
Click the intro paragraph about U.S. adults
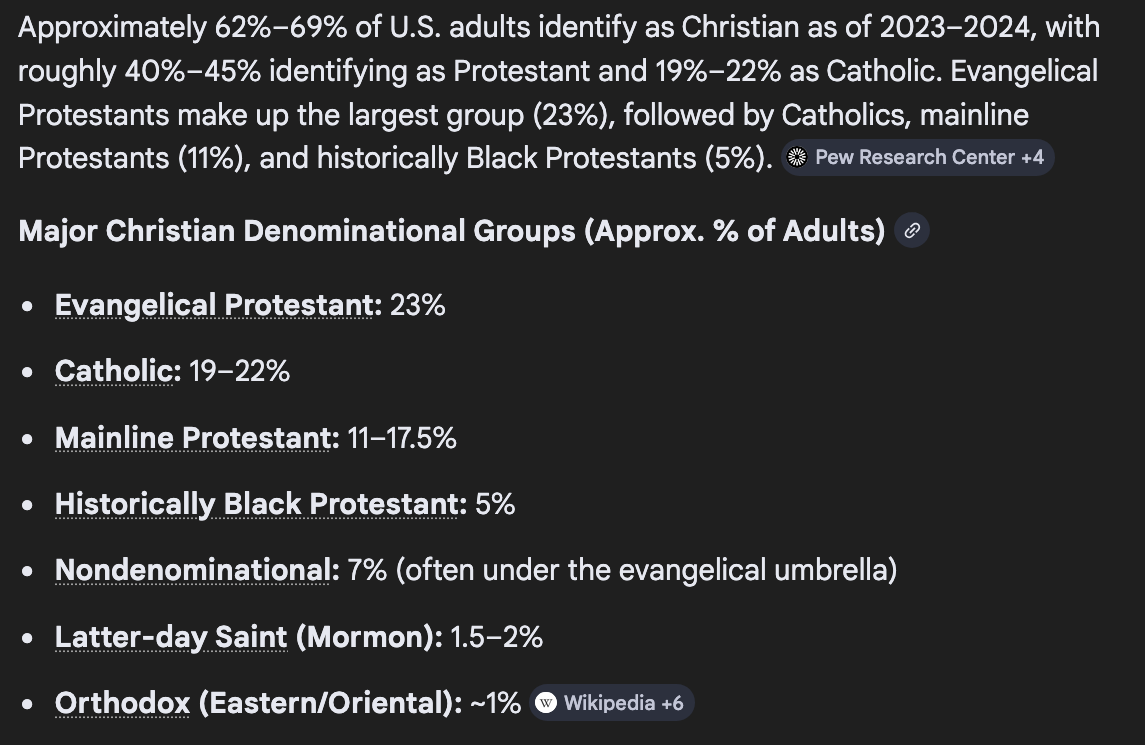coord(559,93)
